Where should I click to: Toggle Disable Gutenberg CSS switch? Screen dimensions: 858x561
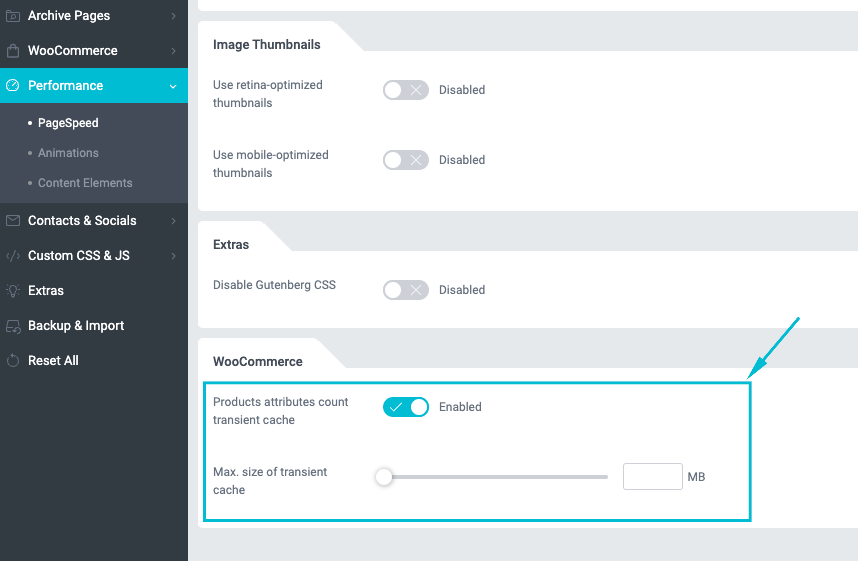tap(405, 290)
